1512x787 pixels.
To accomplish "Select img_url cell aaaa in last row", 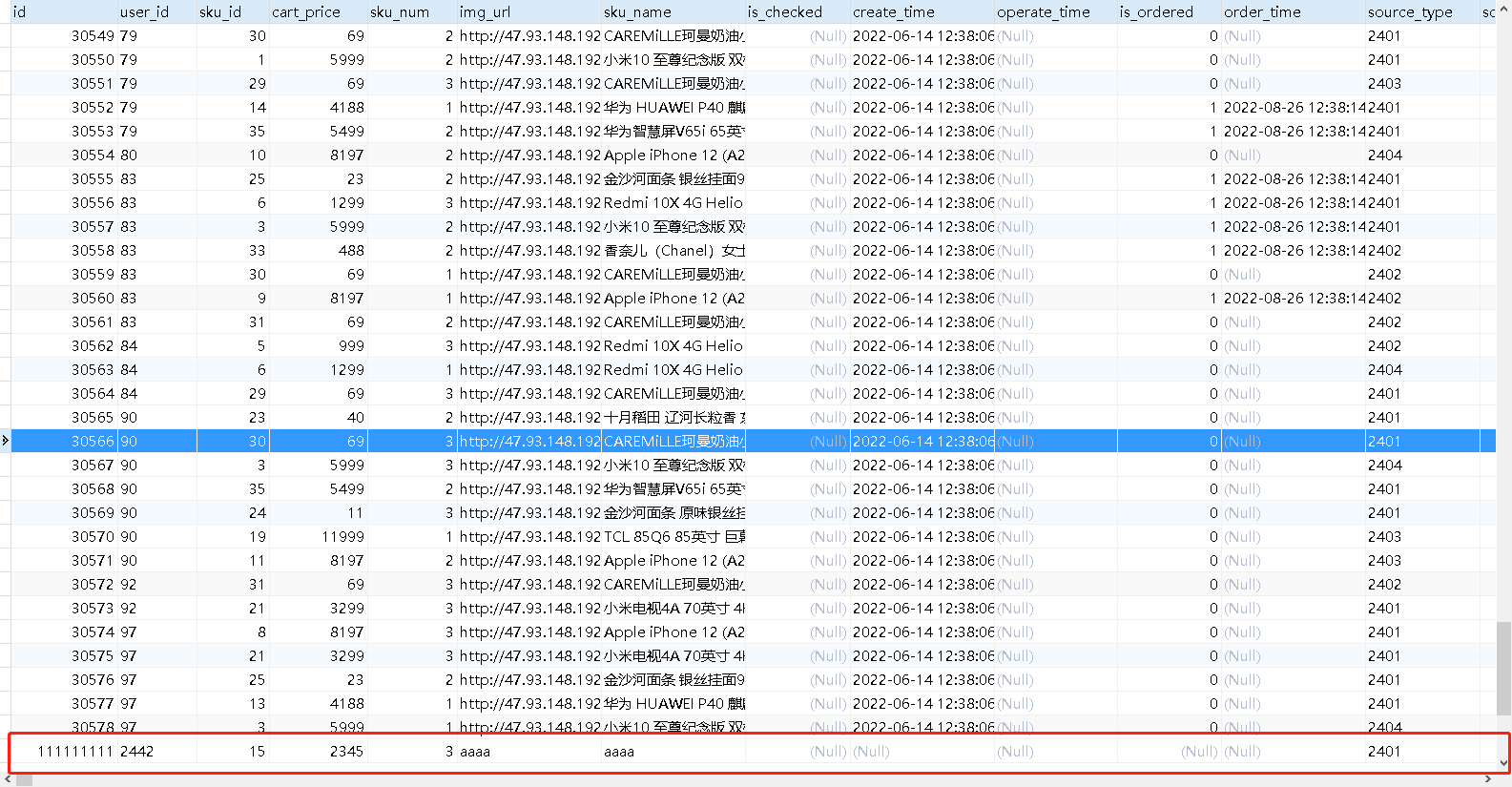I will click(x=529, y=751).
